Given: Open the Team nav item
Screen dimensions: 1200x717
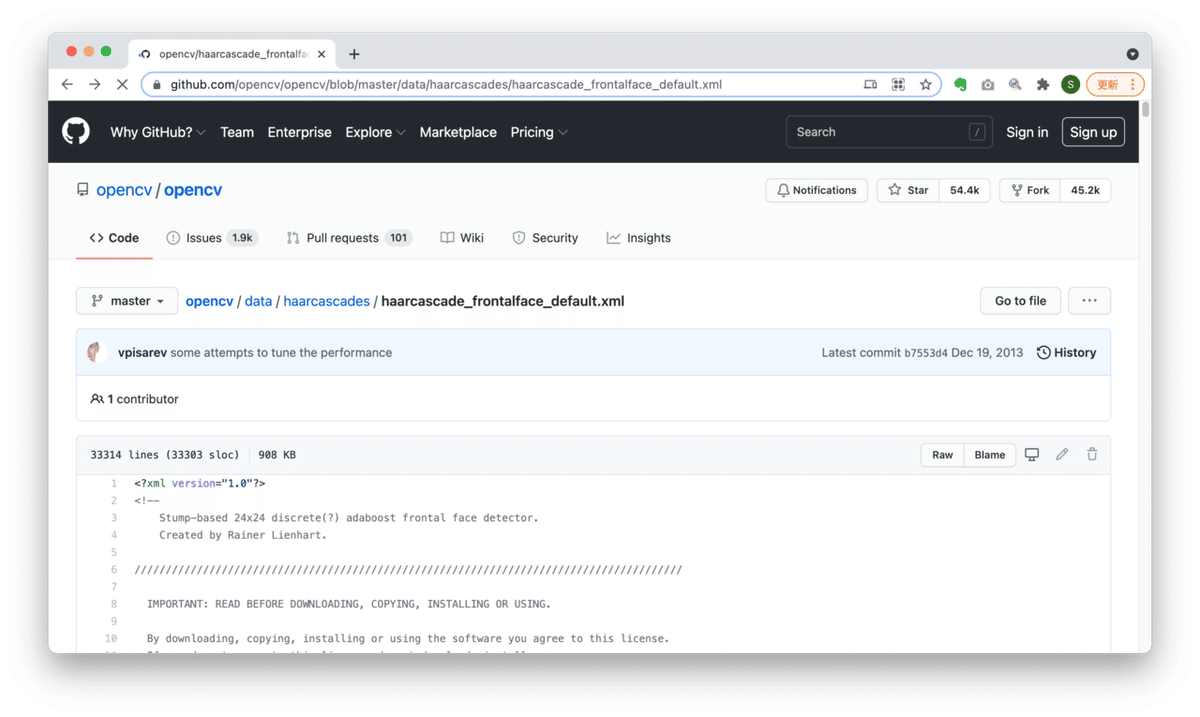Looking at the screenshot, I should coord(237,132).
